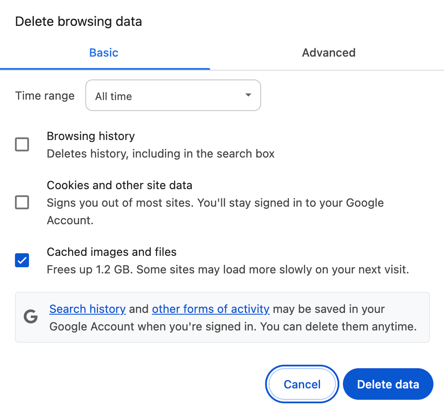The width and height of the screenshot is (444, 409).
Task: Click the Google G logo icon
Action: pyautogui.click(x=30, y=316)
